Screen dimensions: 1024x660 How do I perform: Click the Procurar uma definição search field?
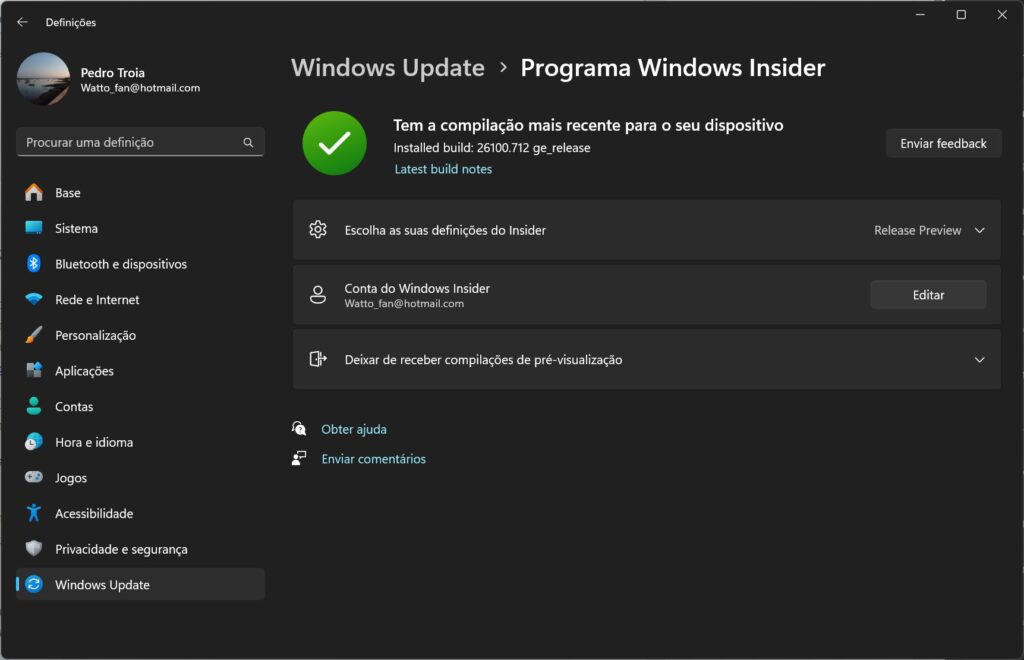(x=140, y=142)
